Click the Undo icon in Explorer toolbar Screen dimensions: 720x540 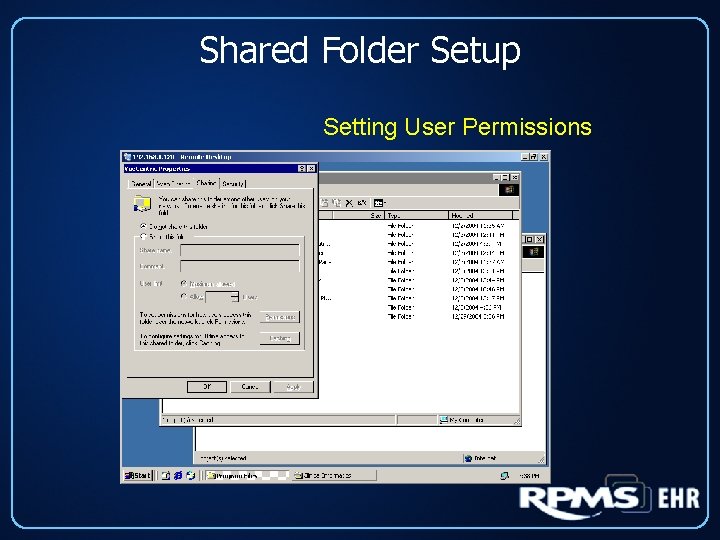[x=362, y=203]
